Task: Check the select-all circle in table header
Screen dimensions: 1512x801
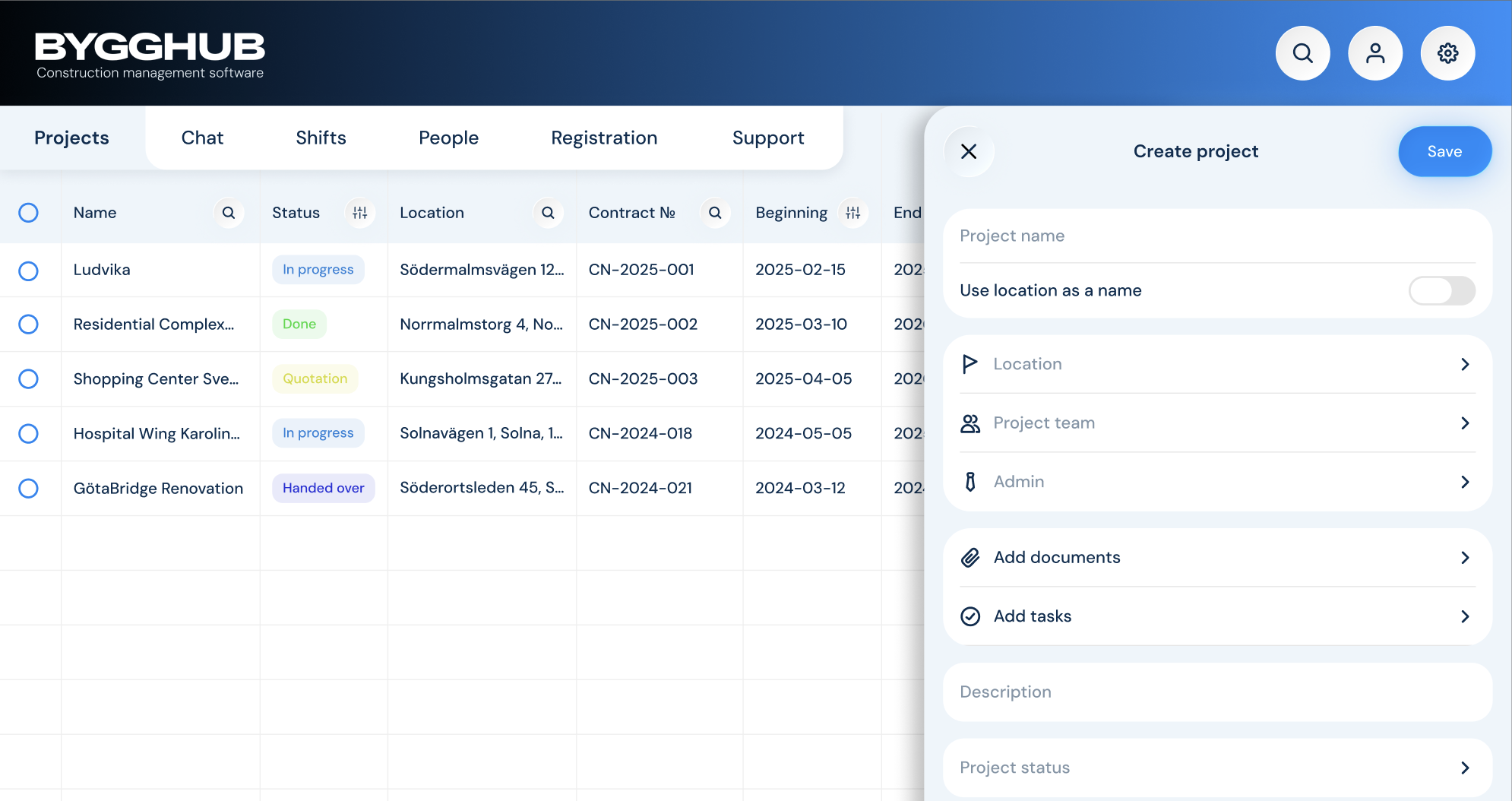Action: [28, 213]
